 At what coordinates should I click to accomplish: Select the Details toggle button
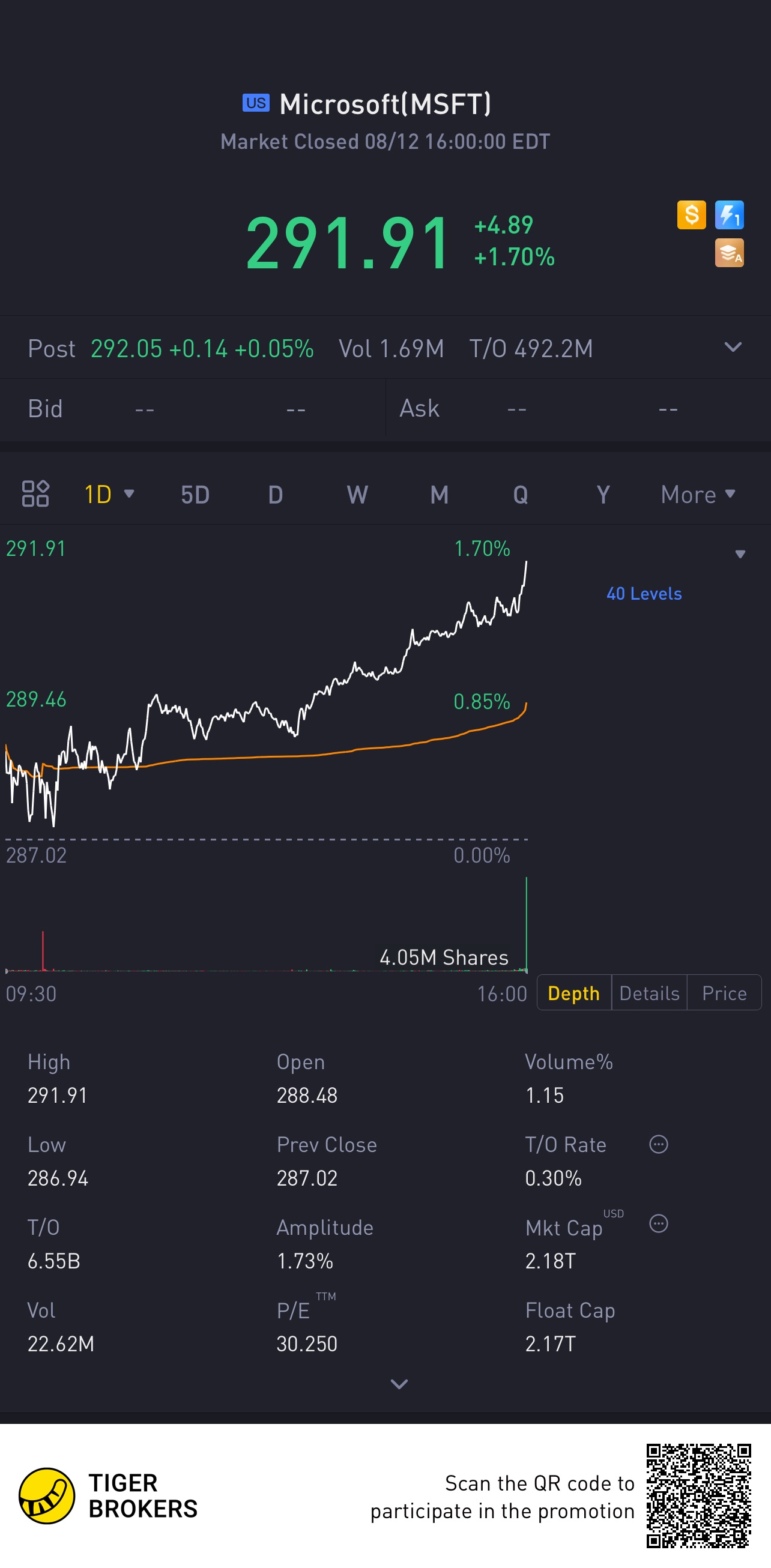click(x=649, y=993)
